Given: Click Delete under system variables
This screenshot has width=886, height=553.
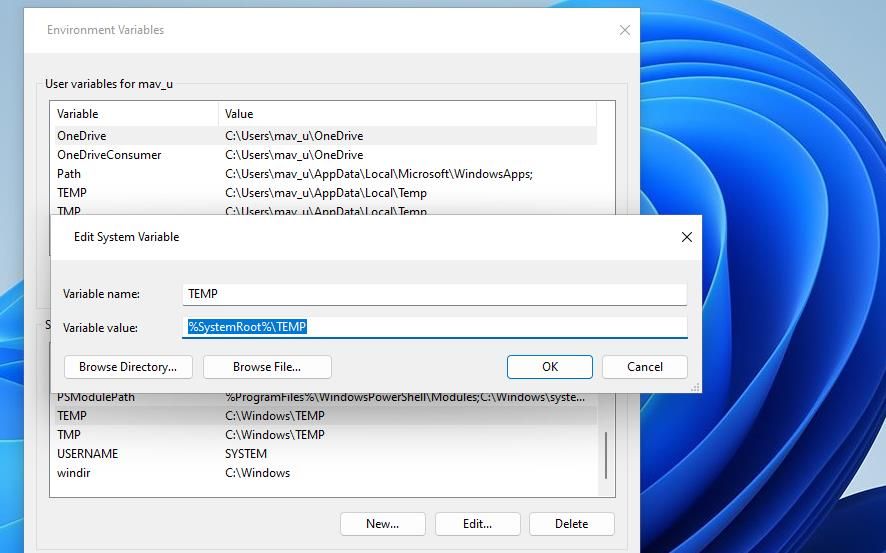Looking at the screenshot, I should pyautogui.click(x=571, y=524).
